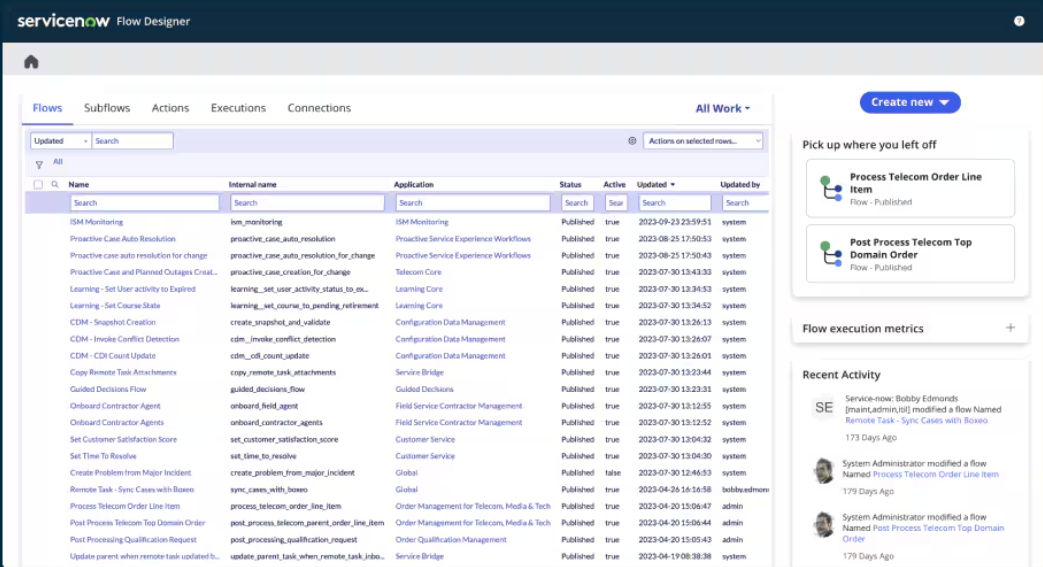This screenshot has height=567, width=1043.
Task: Open the ISM Monitoring flow
Action: 96,222
